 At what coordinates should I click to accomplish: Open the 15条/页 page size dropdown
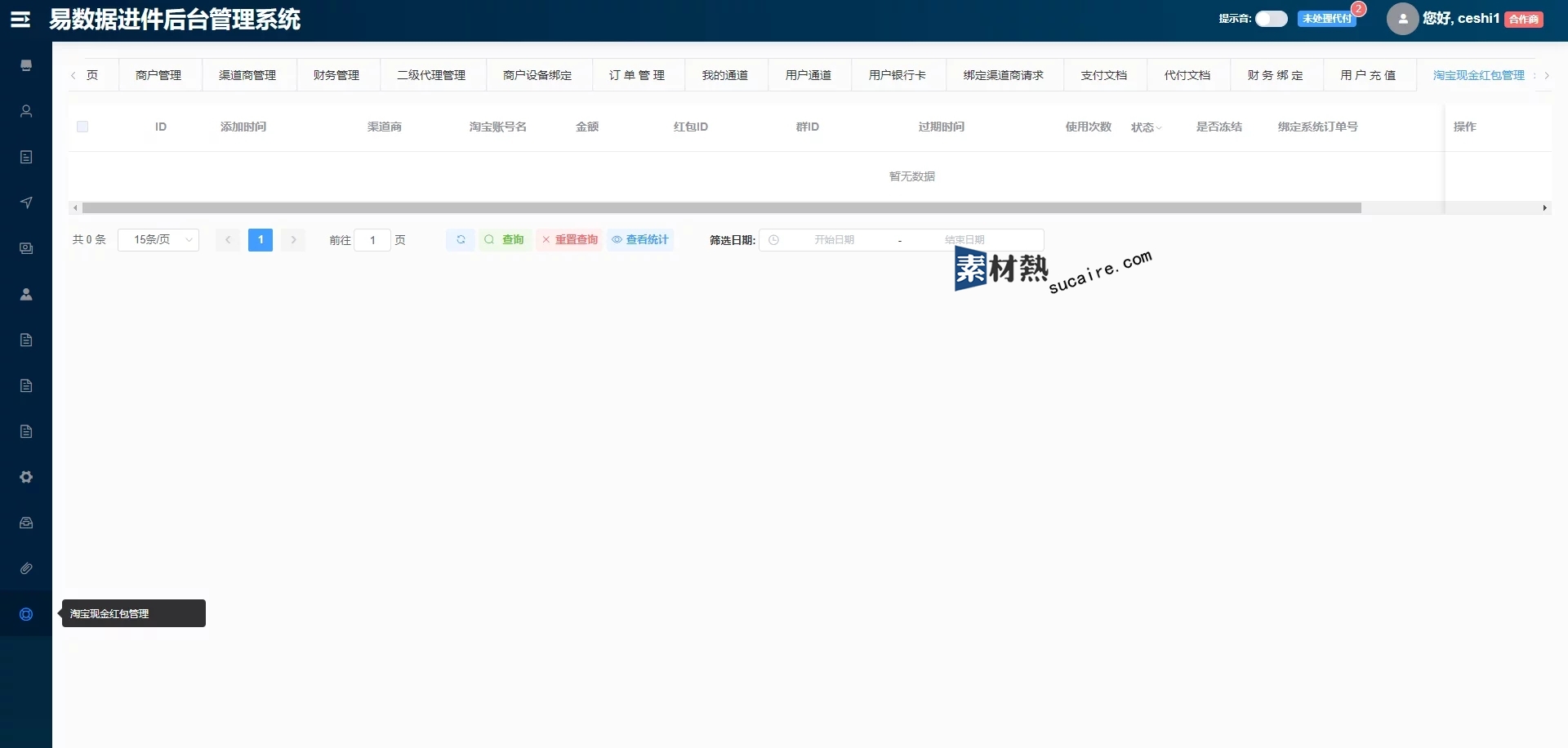[x=158, y=239]
